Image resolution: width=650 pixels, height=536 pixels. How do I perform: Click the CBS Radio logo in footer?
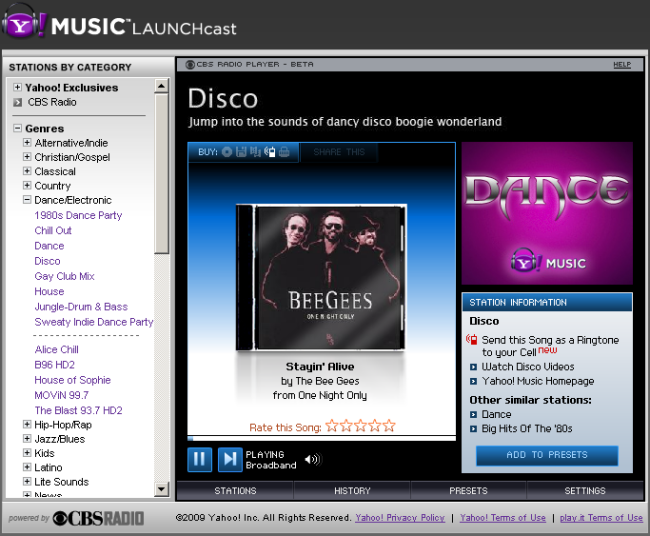click(x=98, y=519)
